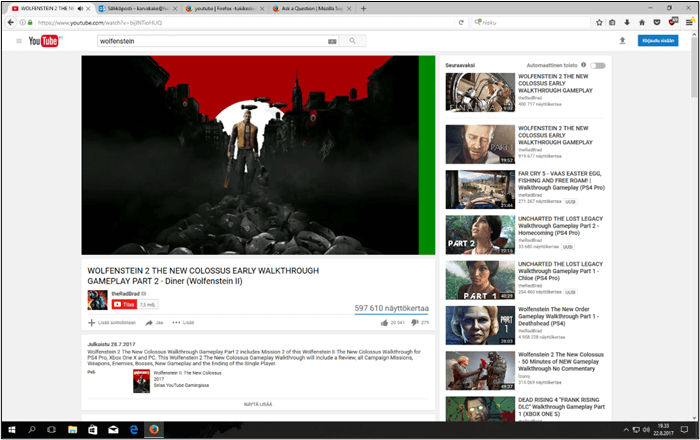Show bookmarks library icon in Firefox toolbar
This screenshot has width=700, height=440.
(x=612, y=22)
